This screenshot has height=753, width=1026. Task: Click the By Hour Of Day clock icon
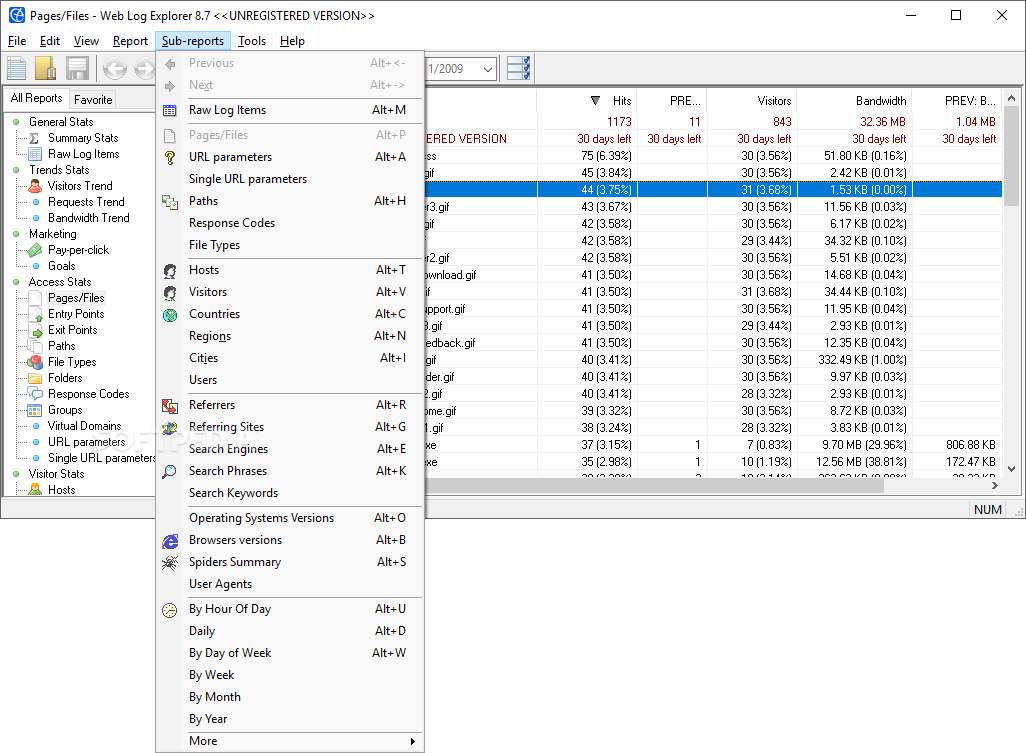(169, 610)
